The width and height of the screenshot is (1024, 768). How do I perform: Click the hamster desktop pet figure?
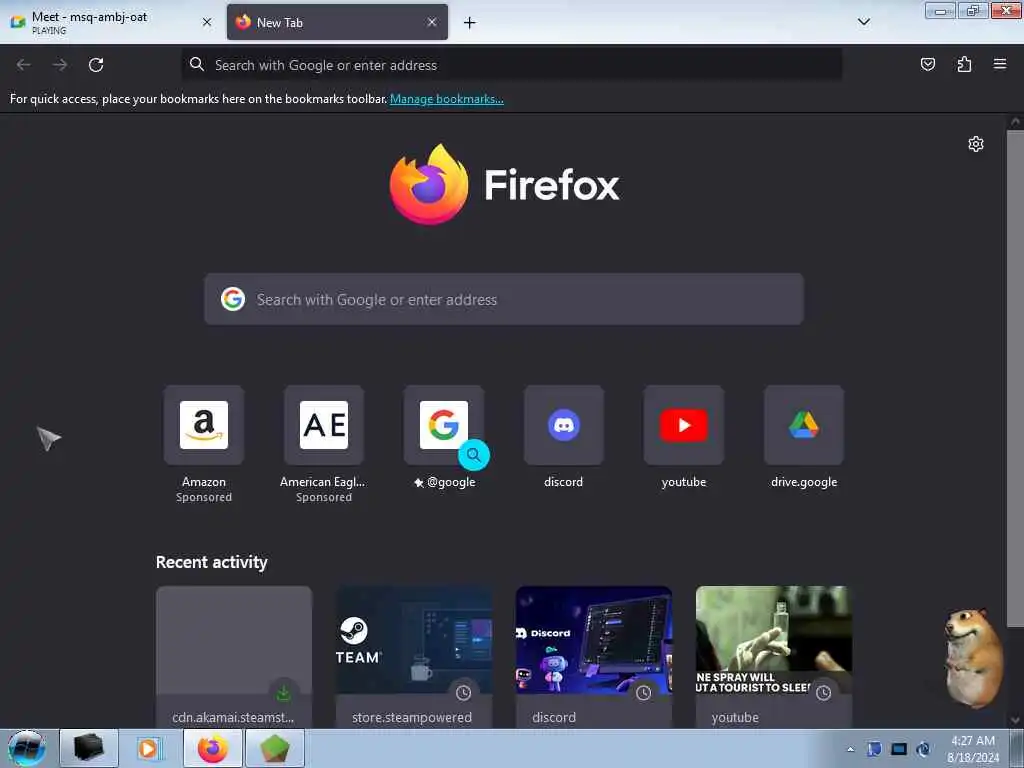coord(973,658)
